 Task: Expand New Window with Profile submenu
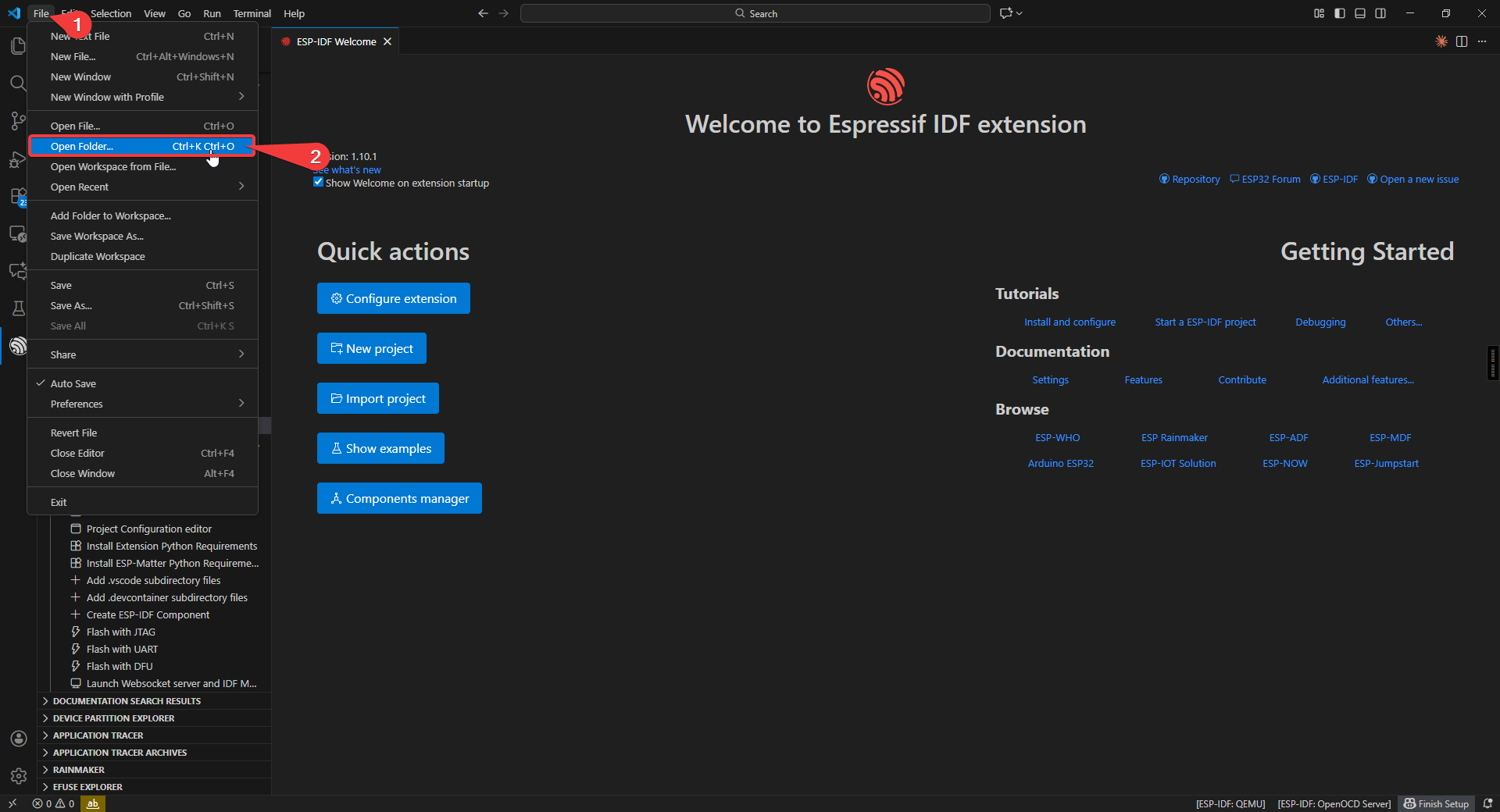143,97
